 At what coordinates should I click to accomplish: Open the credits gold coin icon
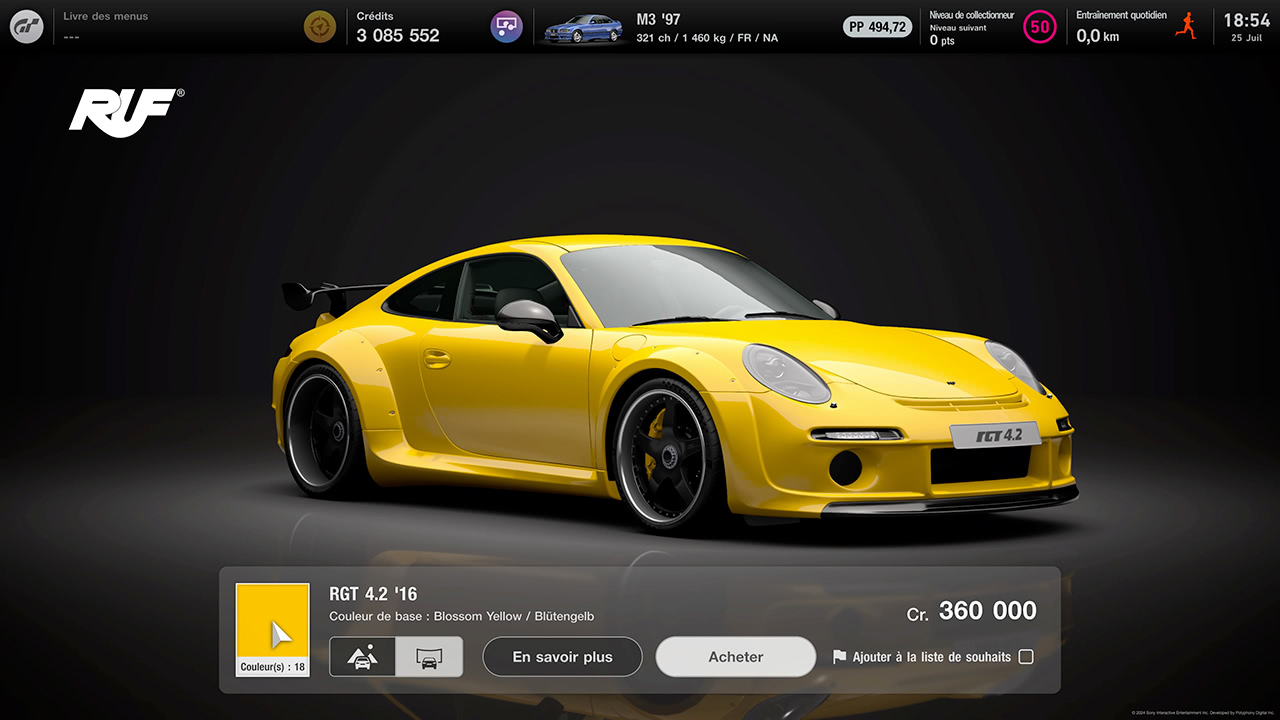coord(320,27)
